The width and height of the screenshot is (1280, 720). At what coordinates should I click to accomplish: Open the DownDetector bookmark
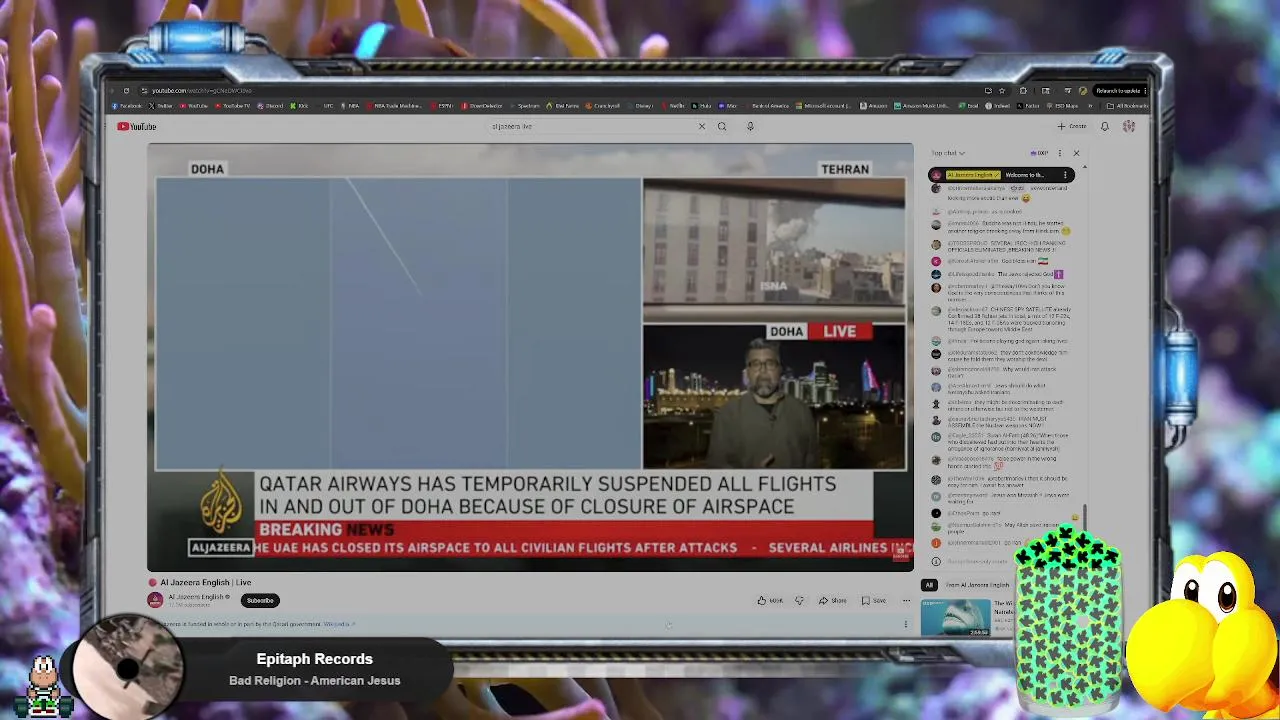pos(481,106)
